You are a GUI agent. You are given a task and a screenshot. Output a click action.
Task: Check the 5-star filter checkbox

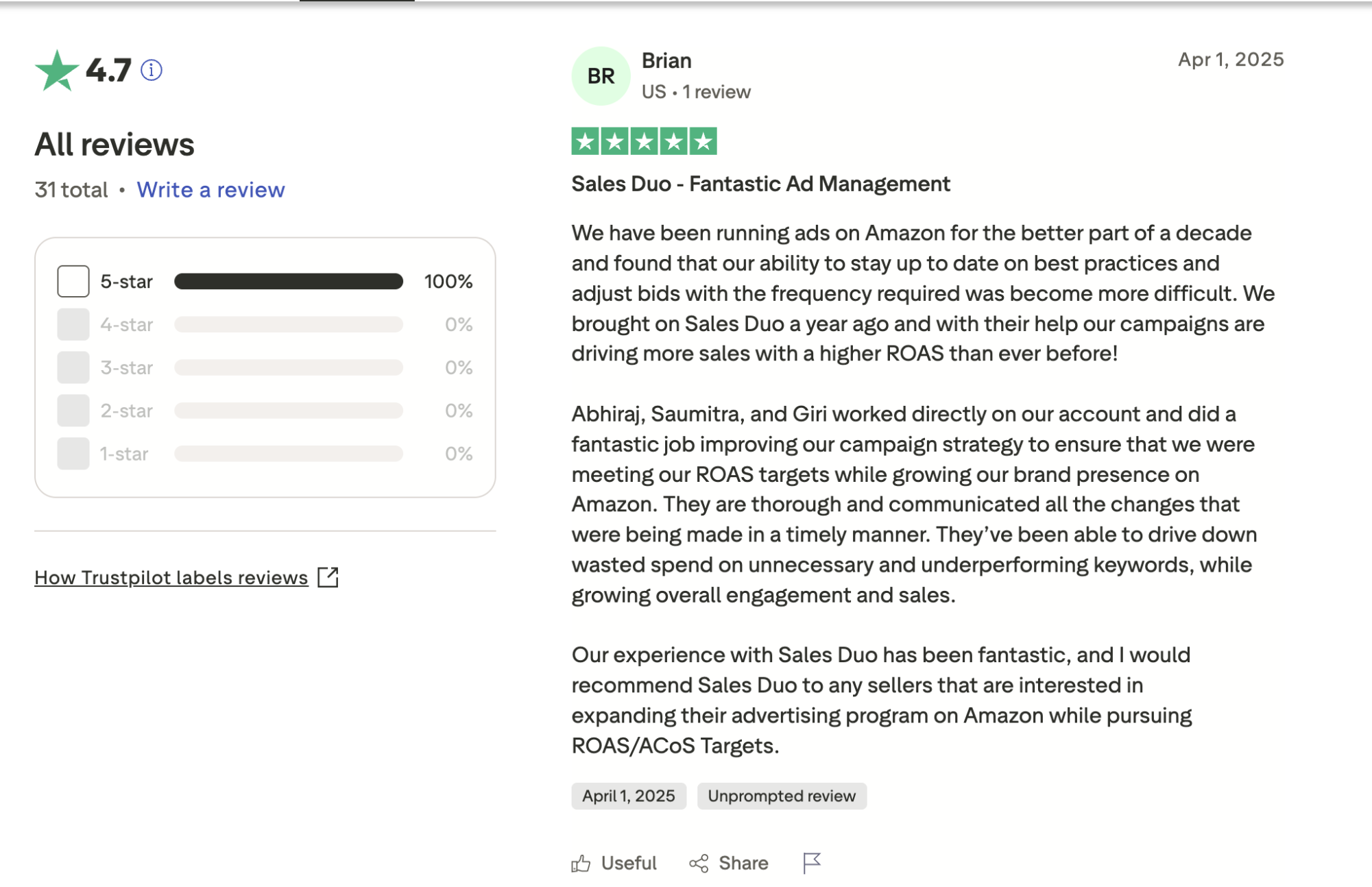pos(73,281)
